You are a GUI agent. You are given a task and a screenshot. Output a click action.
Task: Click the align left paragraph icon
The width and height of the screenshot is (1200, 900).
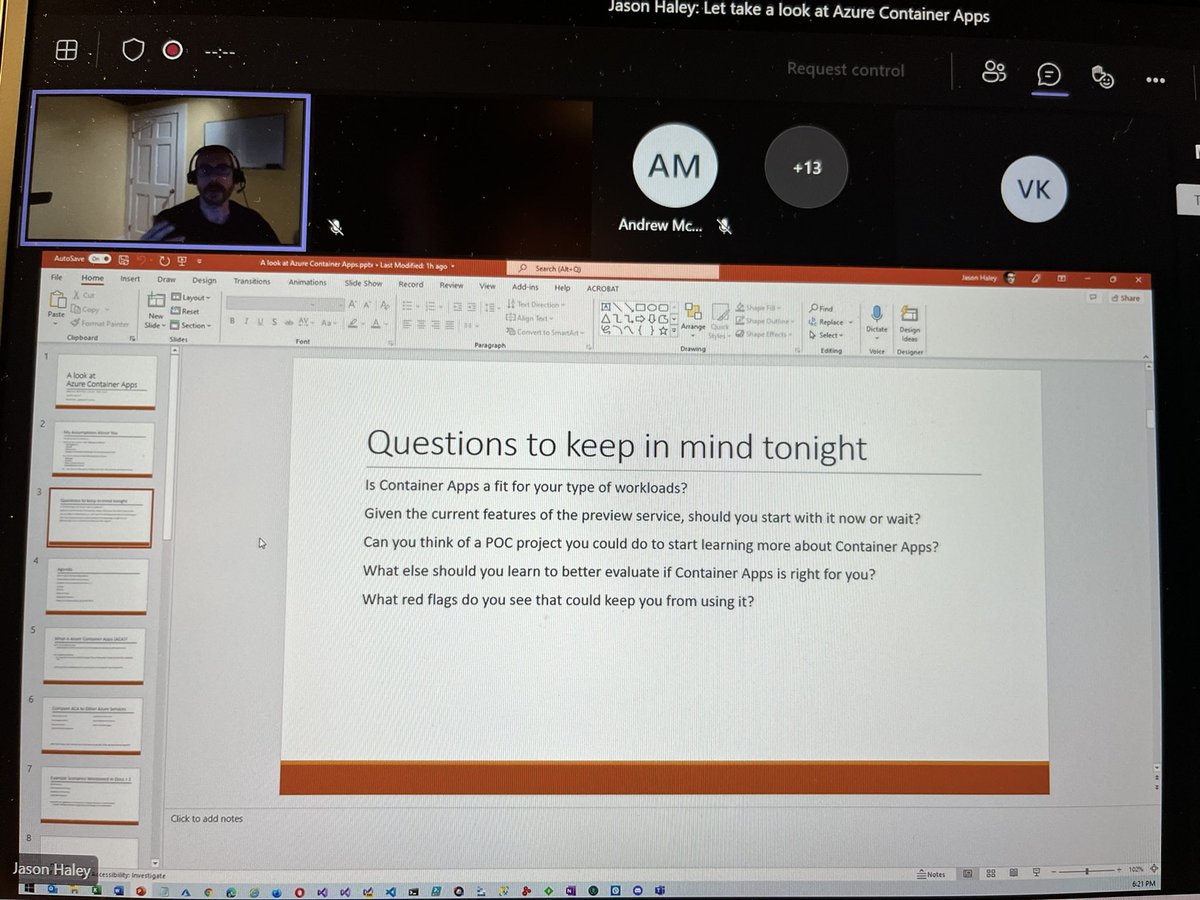point(408,324)
